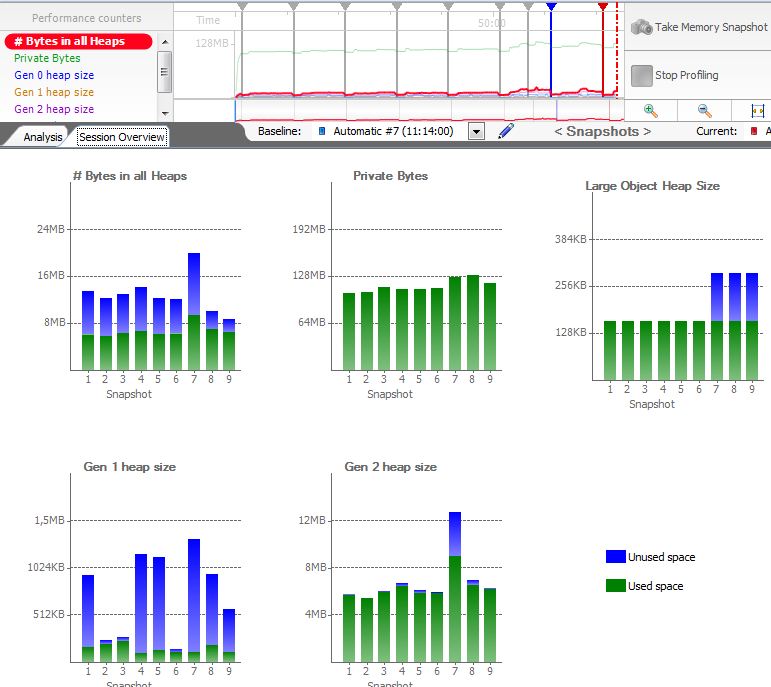
Task: Click the Stop Profiling square icon
Action: [x=641, y=75]
